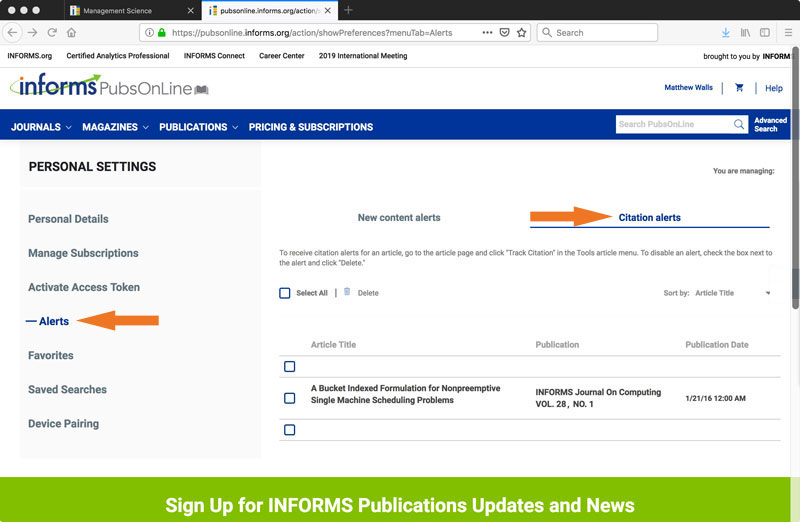Click the trash Delete icon
Image resolution: width=800 pixels, height=522 pixels.
347,292
